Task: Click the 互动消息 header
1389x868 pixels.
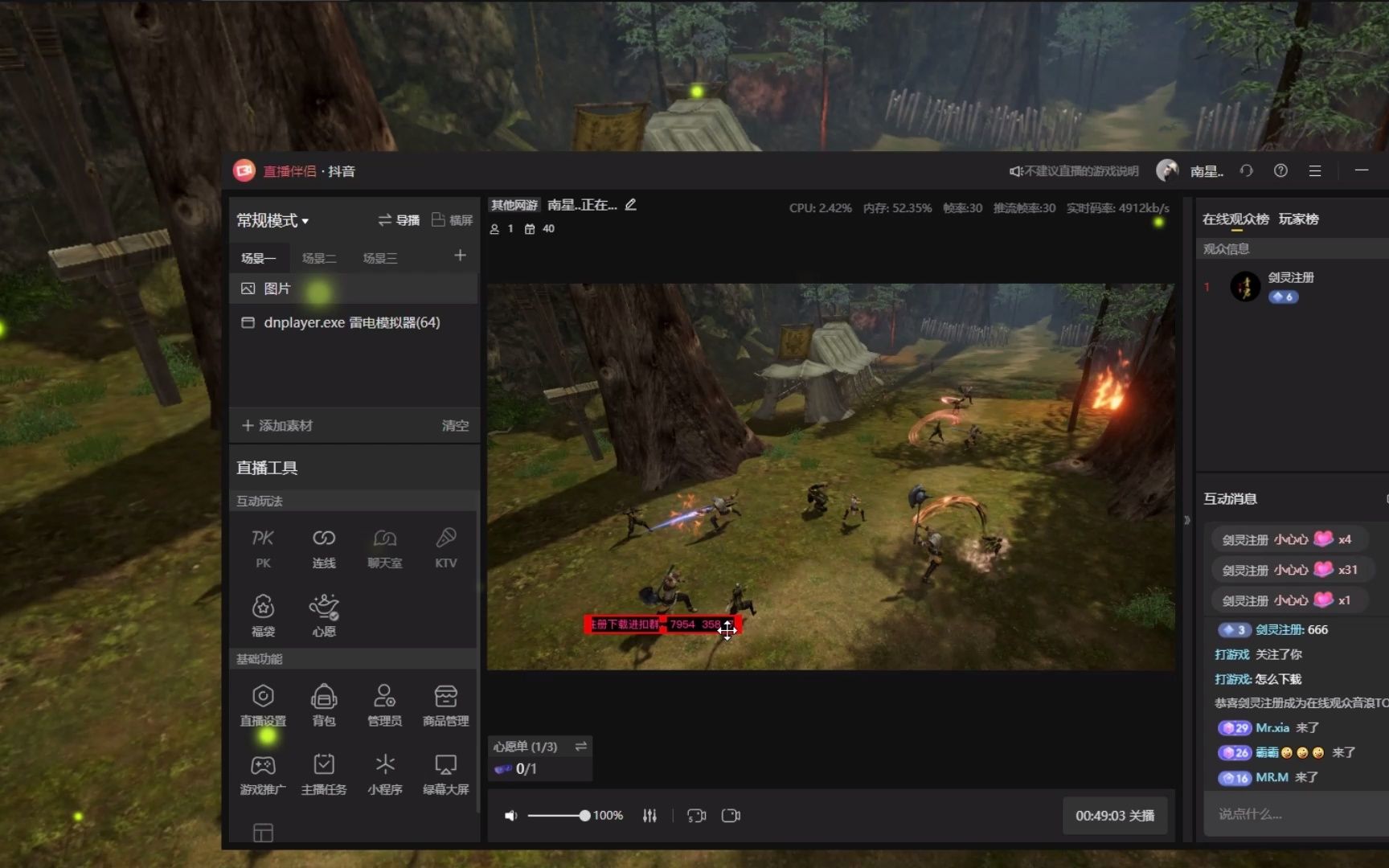Action: (1230, 498)
